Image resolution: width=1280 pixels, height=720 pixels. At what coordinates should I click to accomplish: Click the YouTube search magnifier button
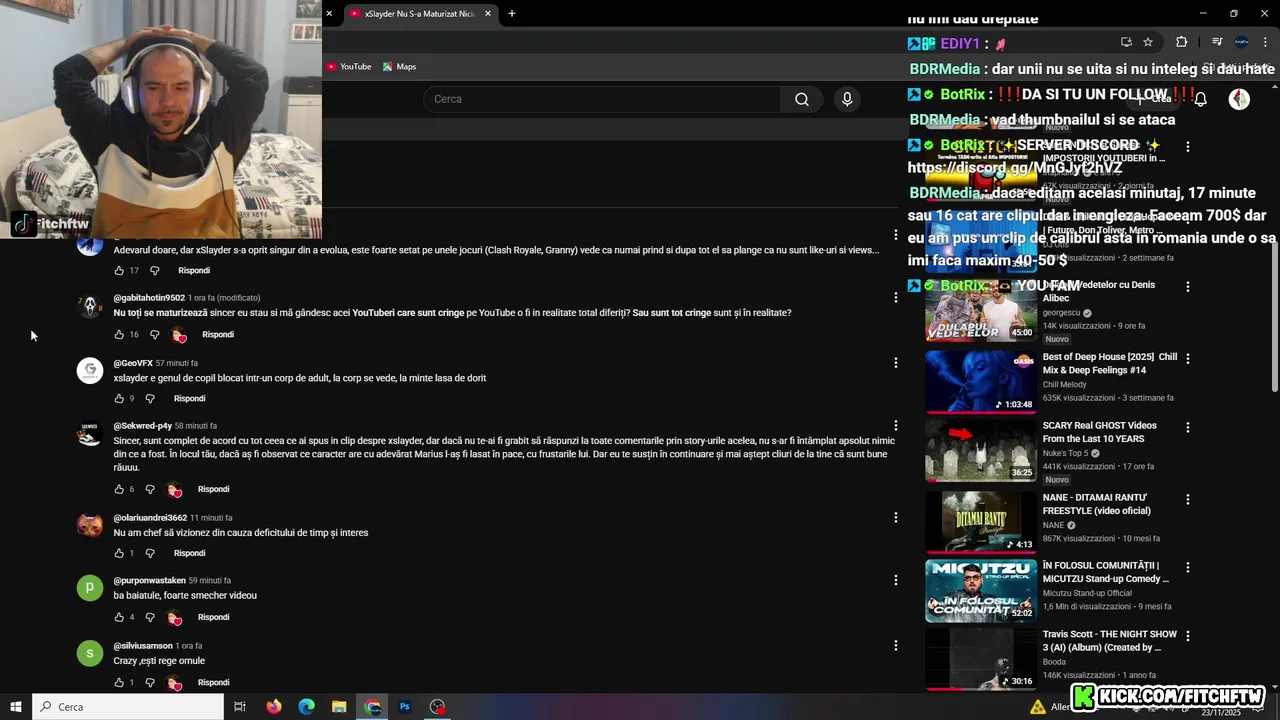(801, 99)
